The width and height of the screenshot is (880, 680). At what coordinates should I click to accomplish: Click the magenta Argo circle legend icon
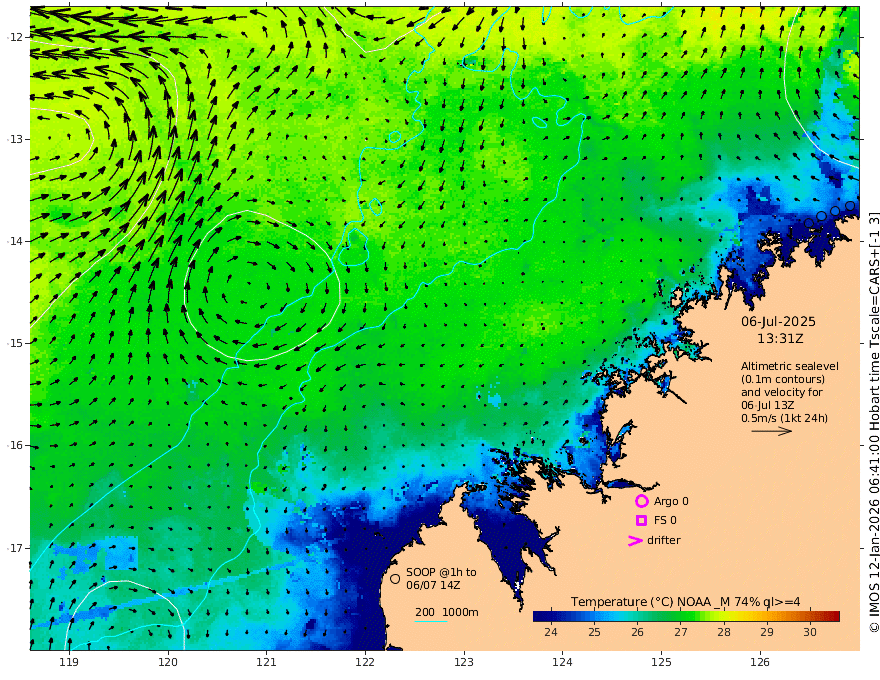(x=641, y=501)
